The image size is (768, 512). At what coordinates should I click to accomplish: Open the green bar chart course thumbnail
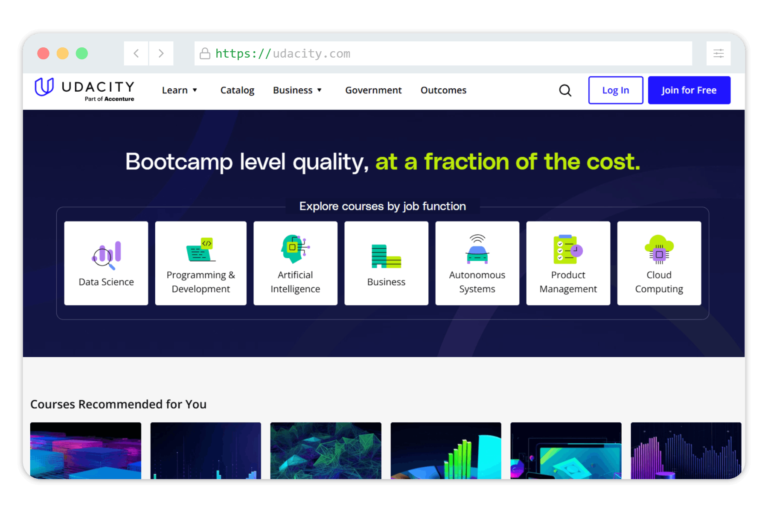pos(446,450)
